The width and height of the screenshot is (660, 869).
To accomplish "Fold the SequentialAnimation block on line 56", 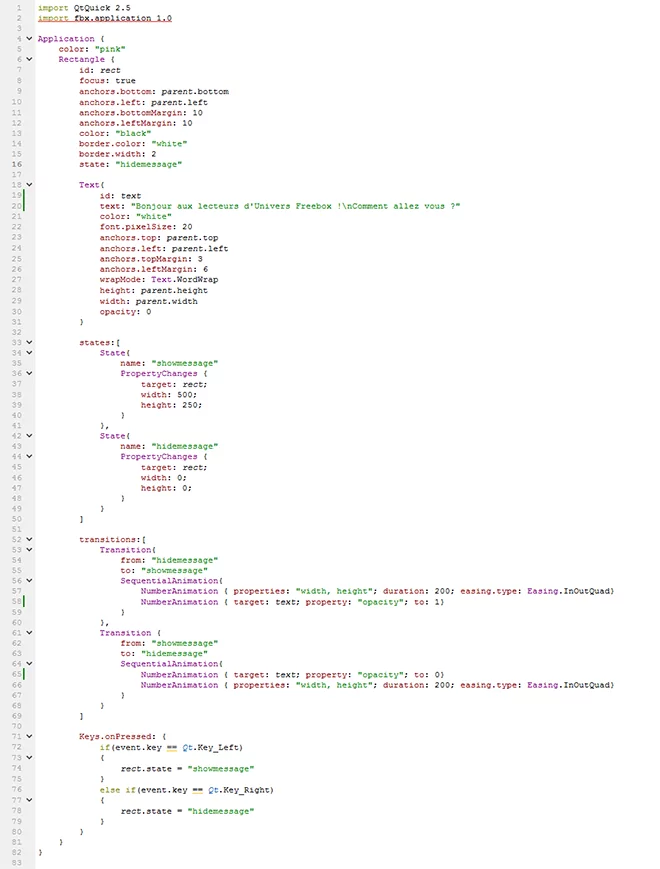I will [29, 581].
